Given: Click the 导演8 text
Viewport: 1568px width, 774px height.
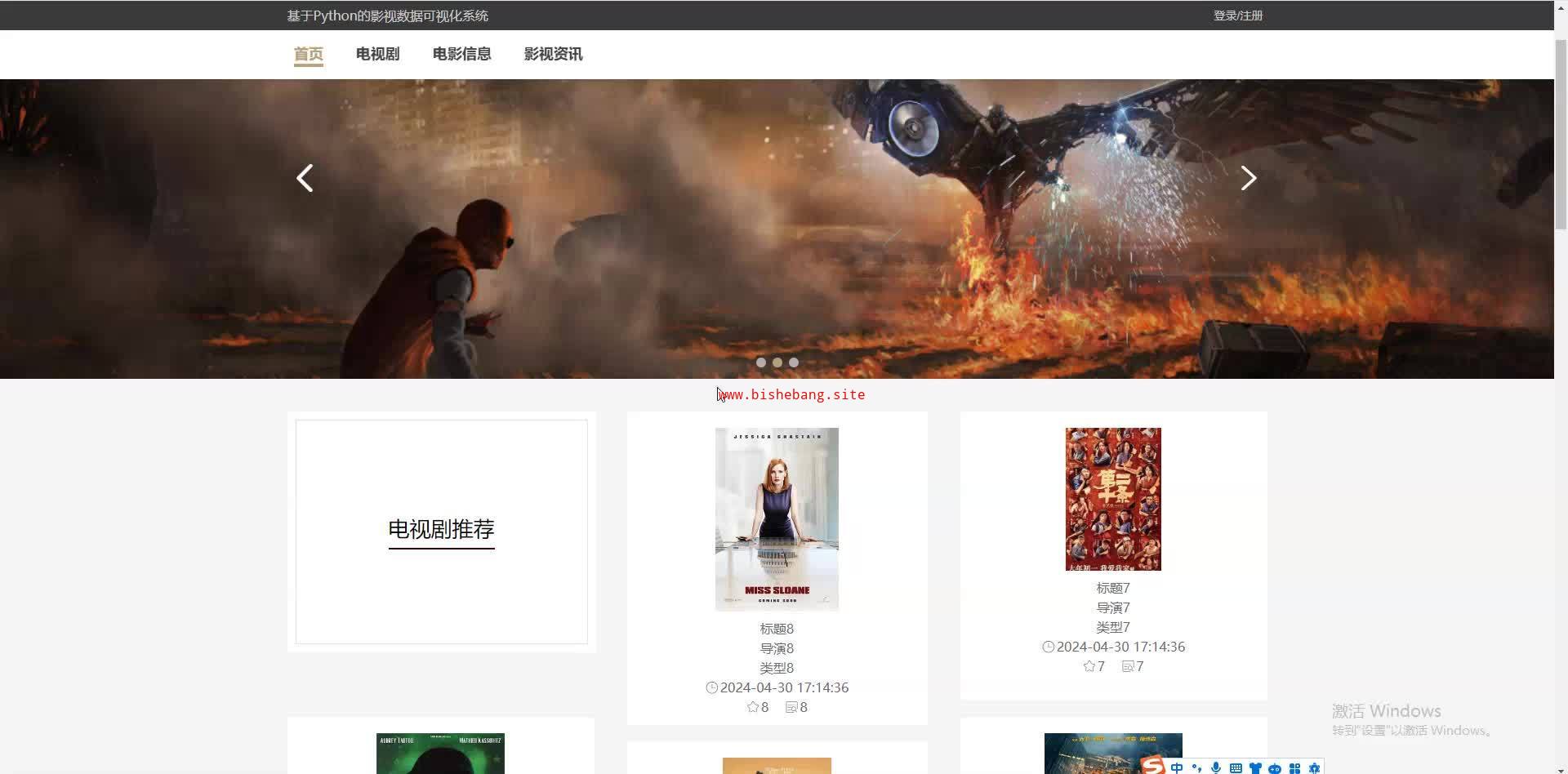Looking at the screenshot, I should [777, 648].
